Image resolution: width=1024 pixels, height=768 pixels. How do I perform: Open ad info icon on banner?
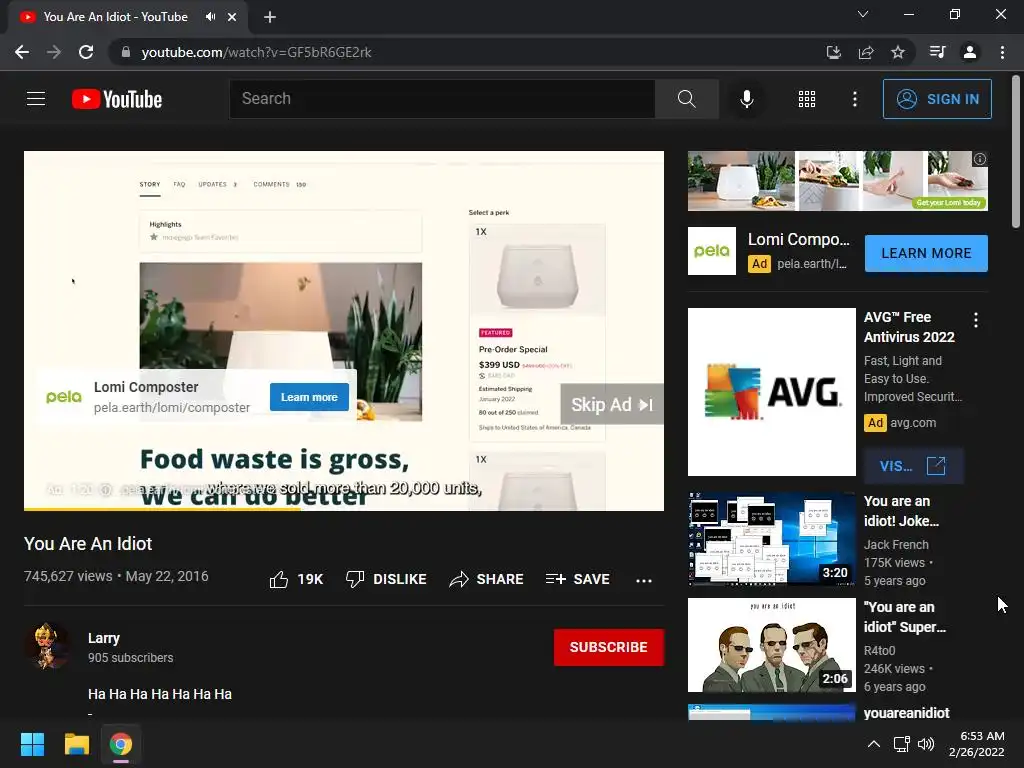(x=980, y=159)
